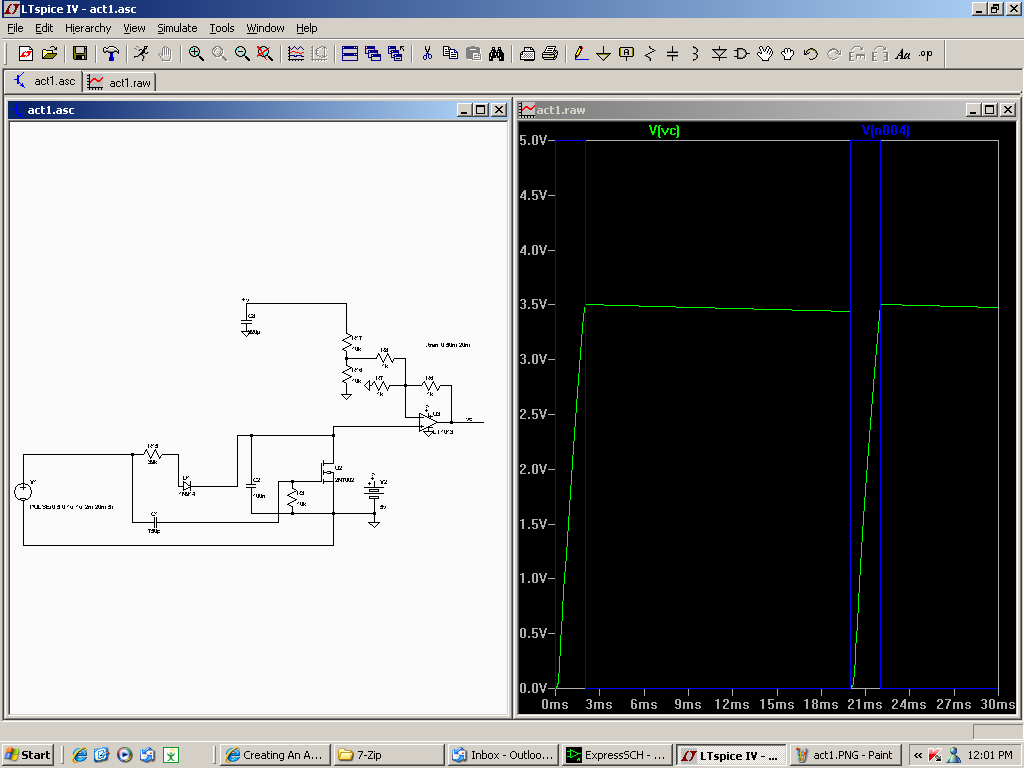Click the Print printer icon

point(550,54)
